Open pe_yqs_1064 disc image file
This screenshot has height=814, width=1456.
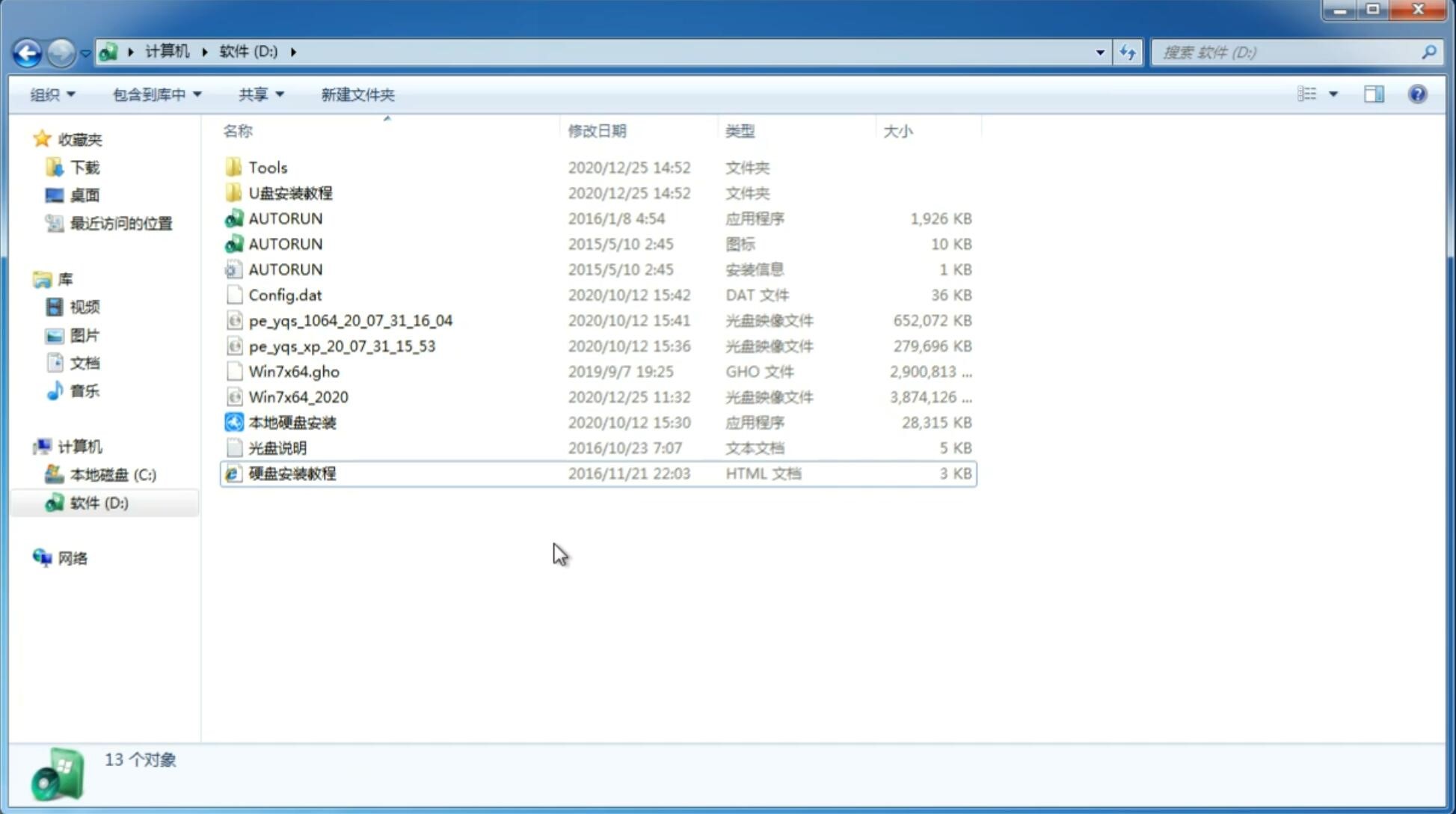click(351, 320)
